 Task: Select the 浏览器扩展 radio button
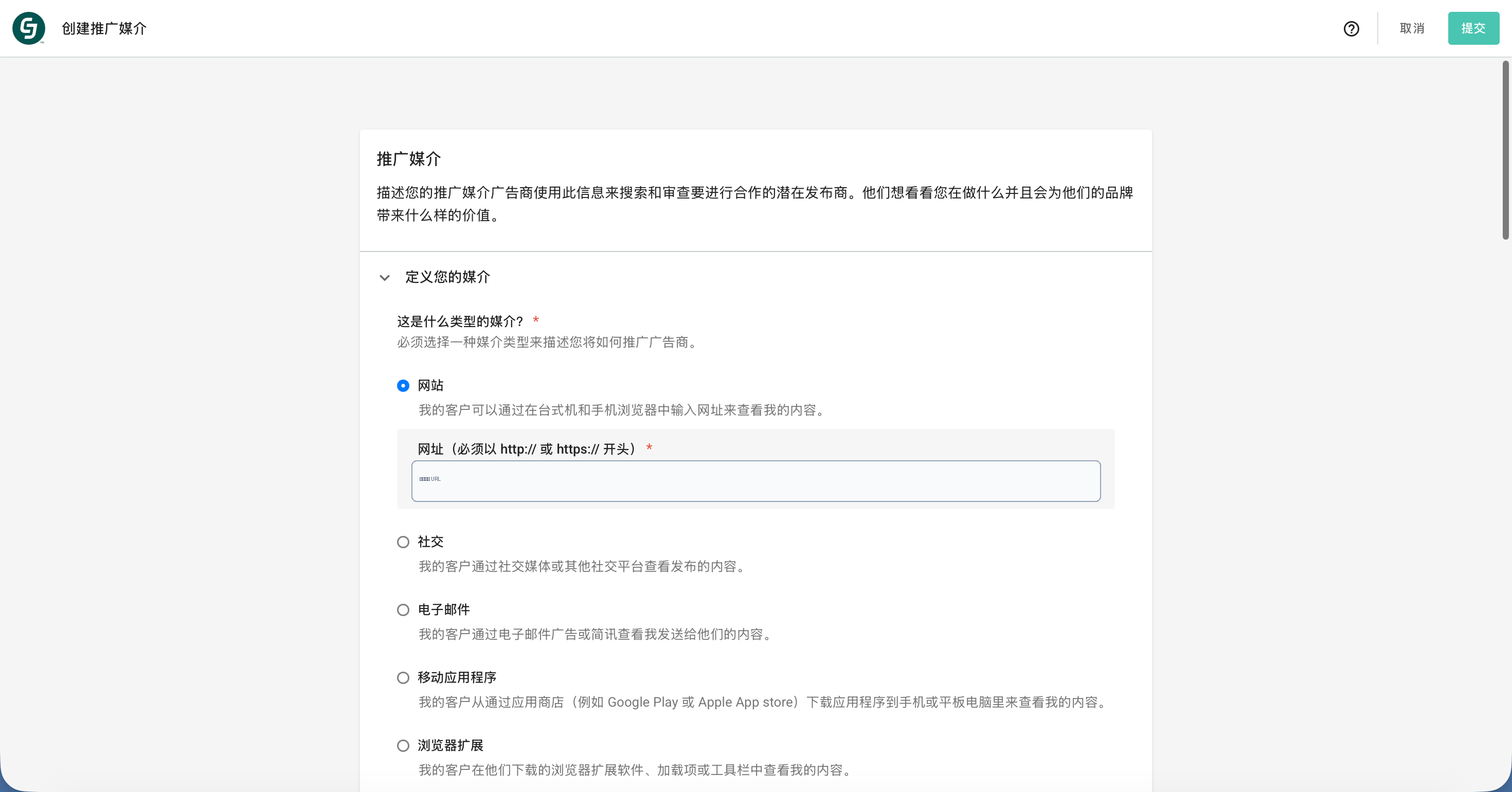click(403, 746)
